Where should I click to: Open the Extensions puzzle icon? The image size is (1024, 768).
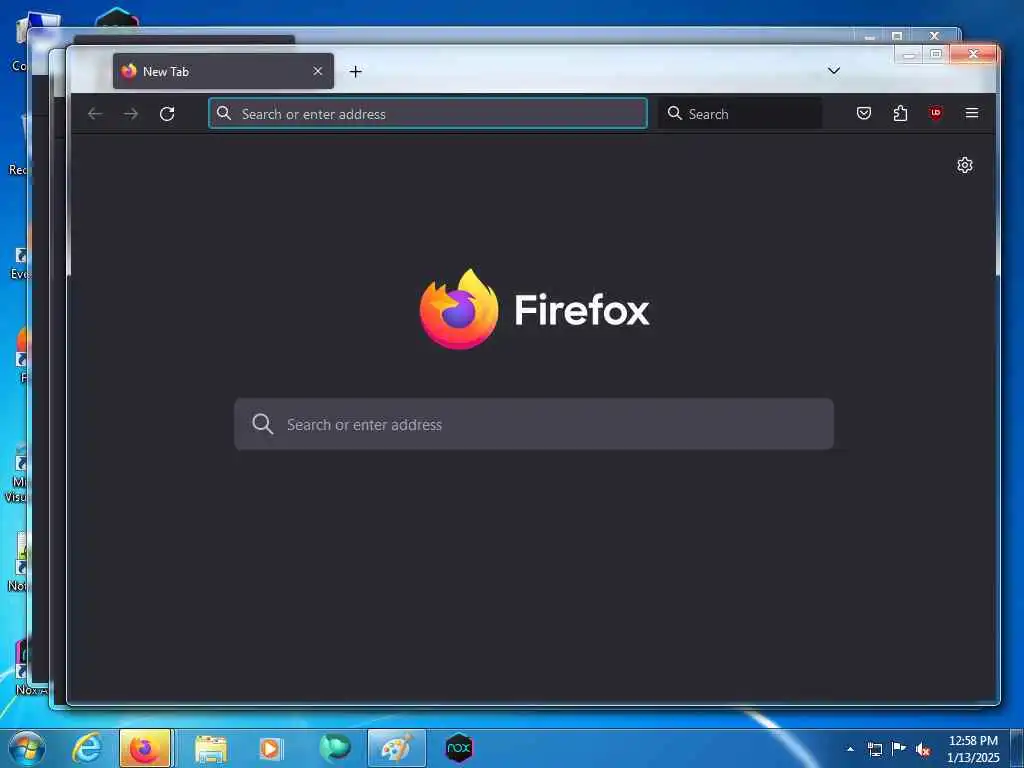(901, 114)
